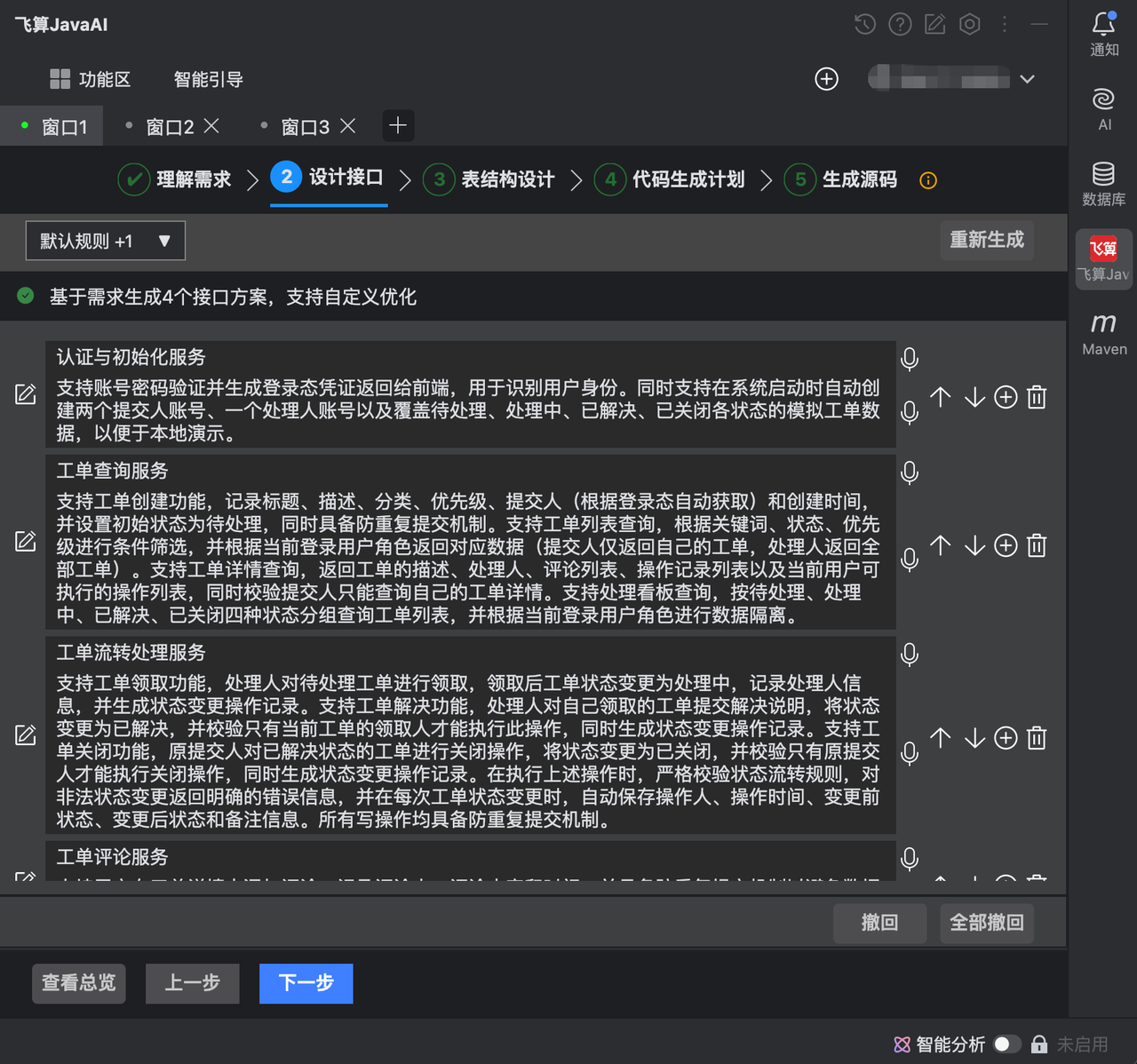
Task: Click the microphone beside the 工单评论服务 title
Action: (910, 859)
